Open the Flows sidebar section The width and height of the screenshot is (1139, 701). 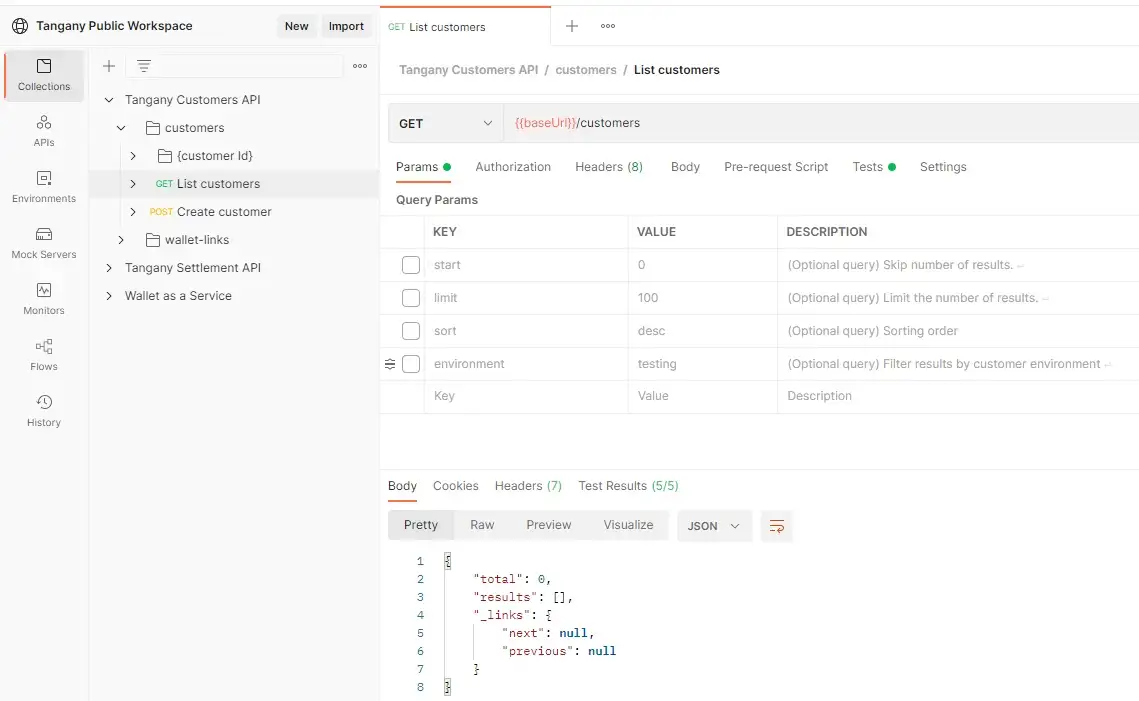[x=44, y=354]
